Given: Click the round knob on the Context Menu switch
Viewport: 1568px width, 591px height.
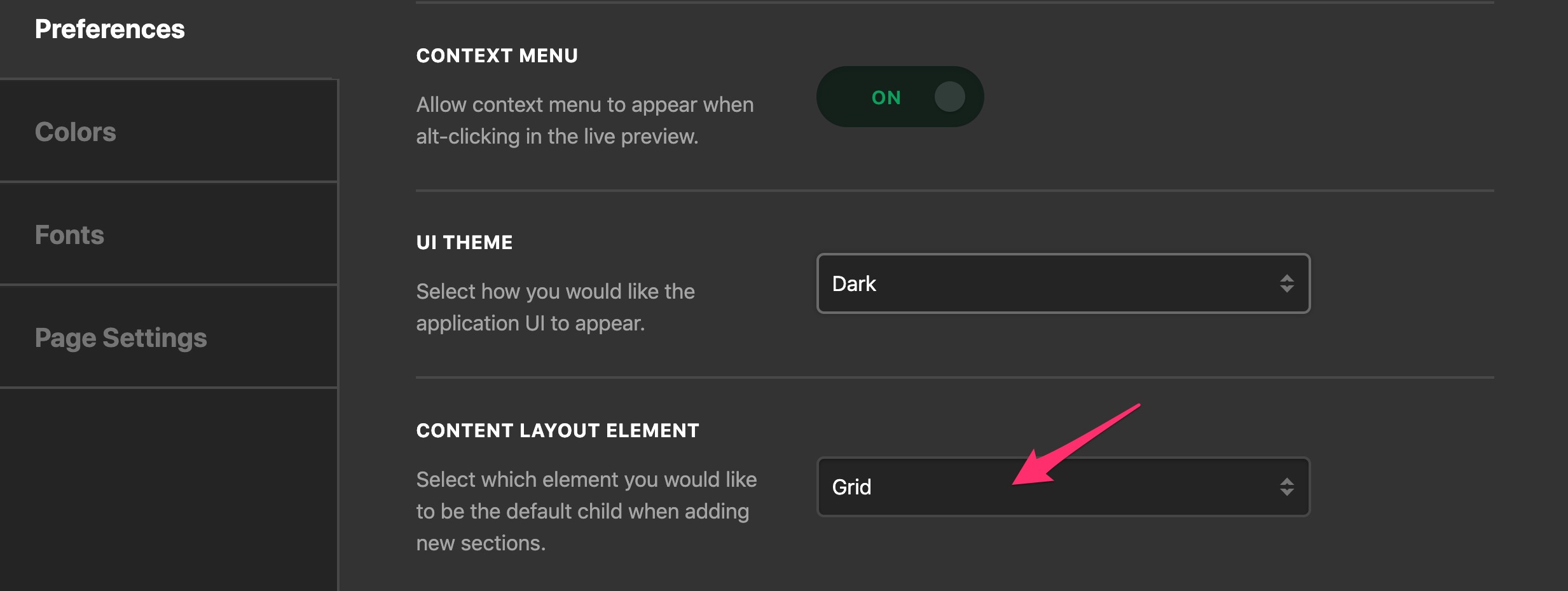Looking at the screenshot, I should pyautogui.click(x=949, y=97).
